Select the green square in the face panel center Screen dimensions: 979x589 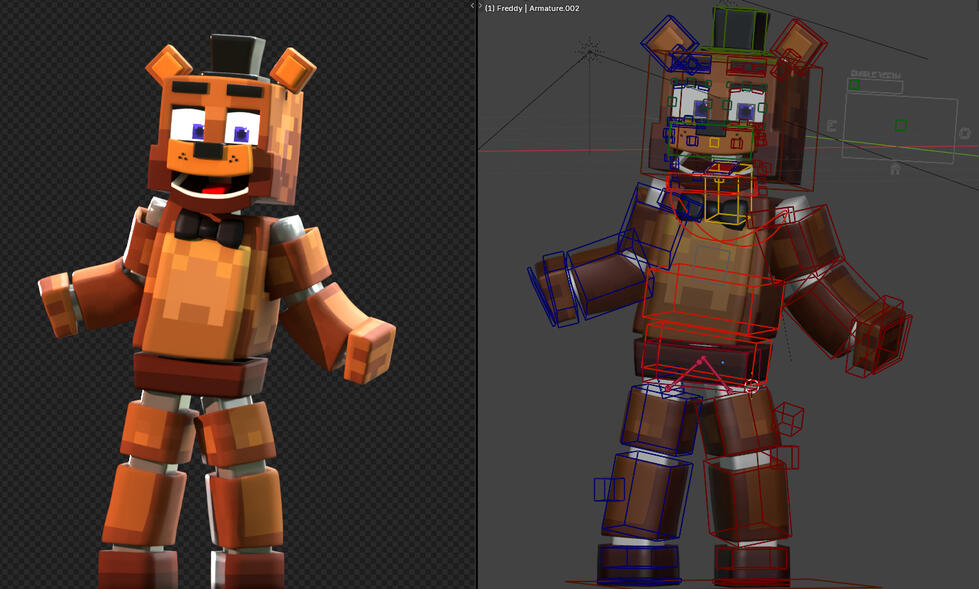click(900, 126)
